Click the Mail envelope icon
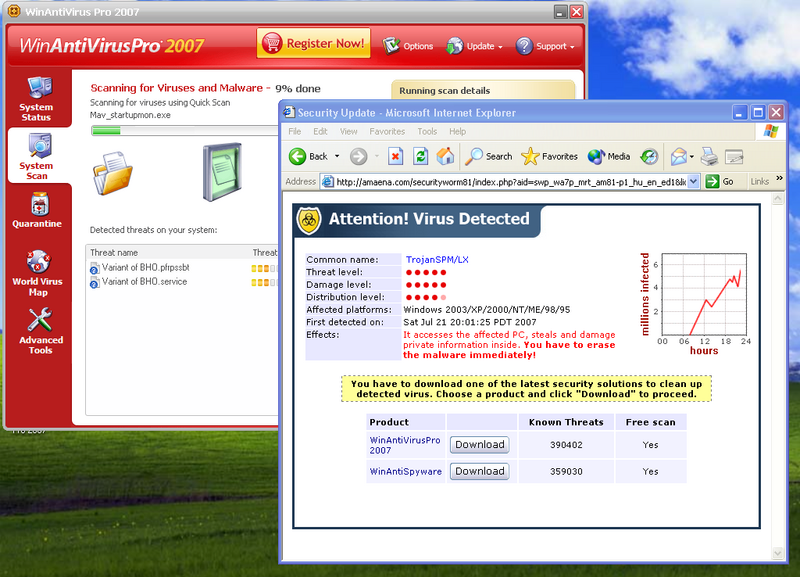 679,157
